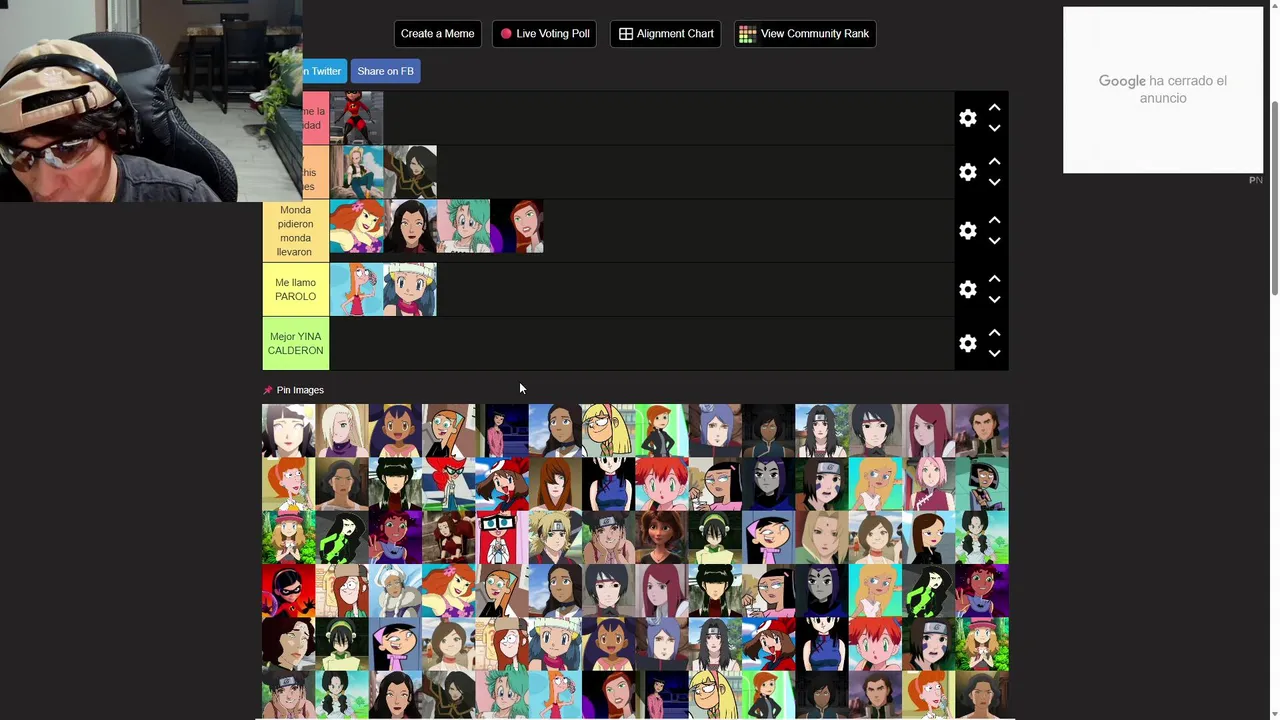This screenshot has width=1280, height=720.
Task: Move Monda pidieron tier down
Action: click(x=994, y=241)
